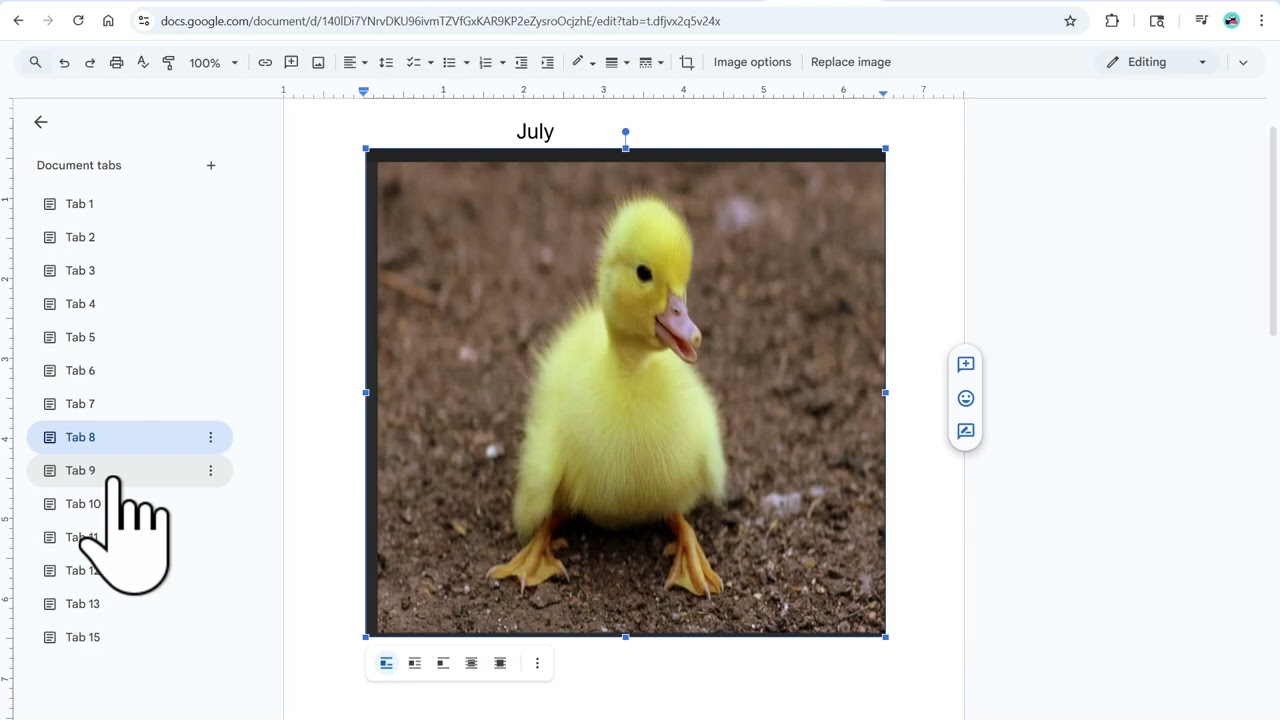Open the Editing mode dropdown
The width and height of the screenshot is (1280, 720).
1157,62
